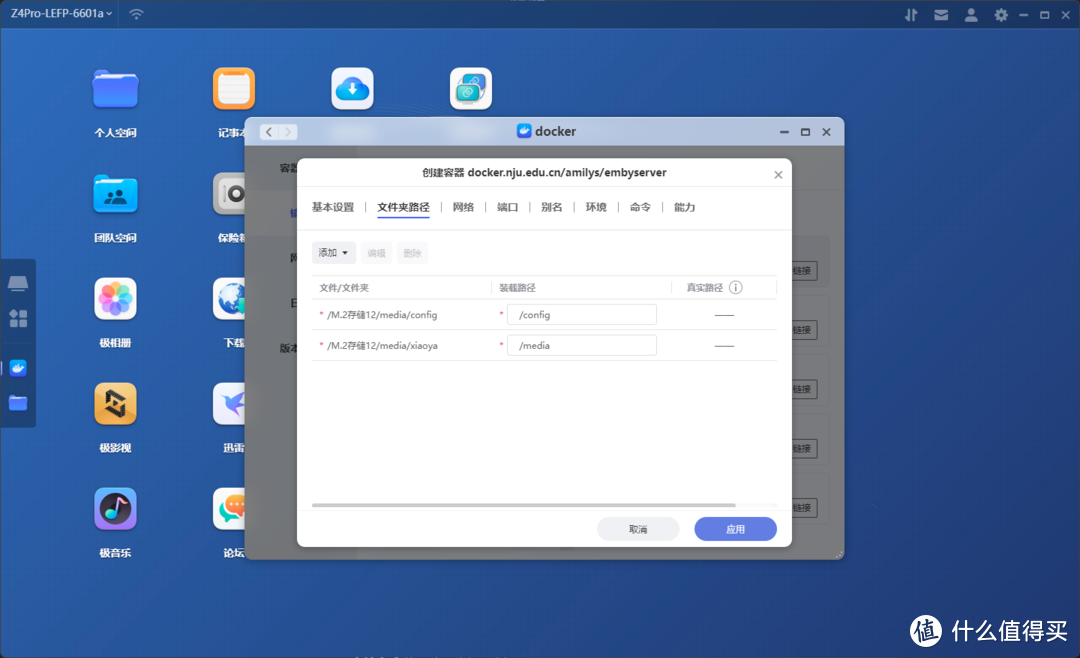Open the 端口 tab
Viewport: 1080px width, 658px height.
[508, 207]
